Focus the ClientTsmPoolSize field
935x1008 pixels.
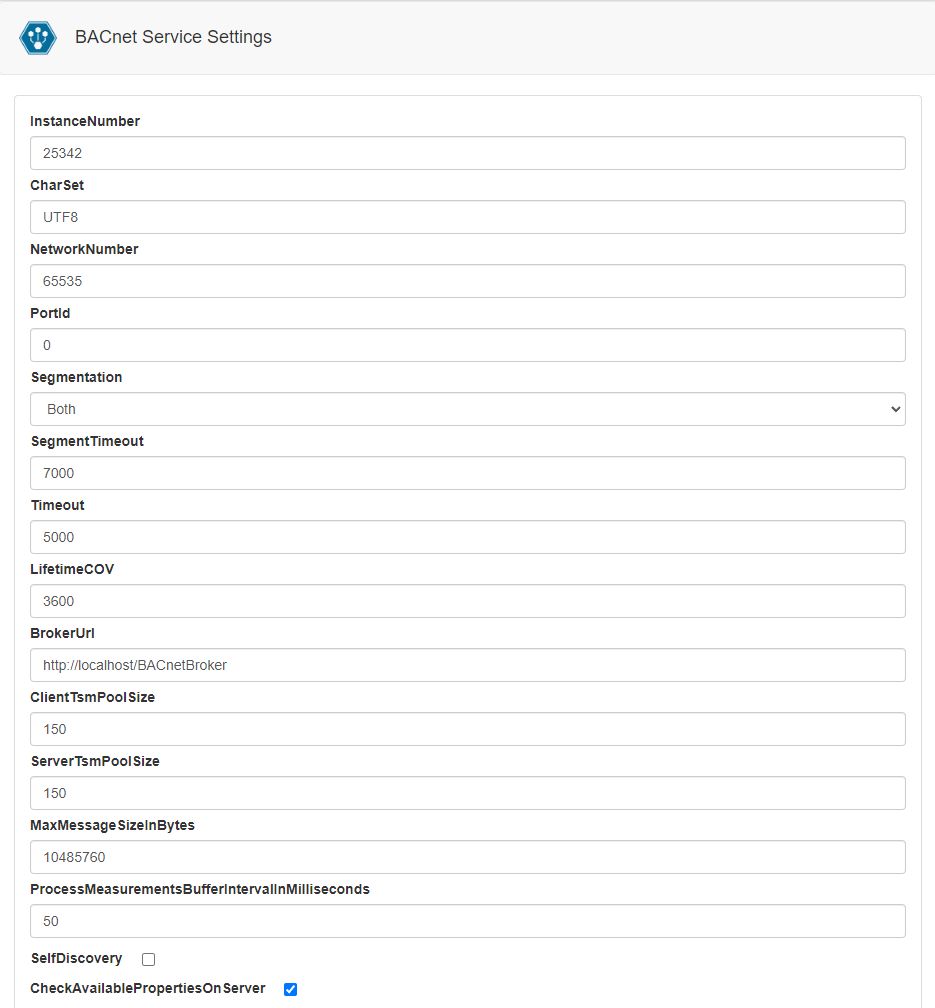(467, 729)
